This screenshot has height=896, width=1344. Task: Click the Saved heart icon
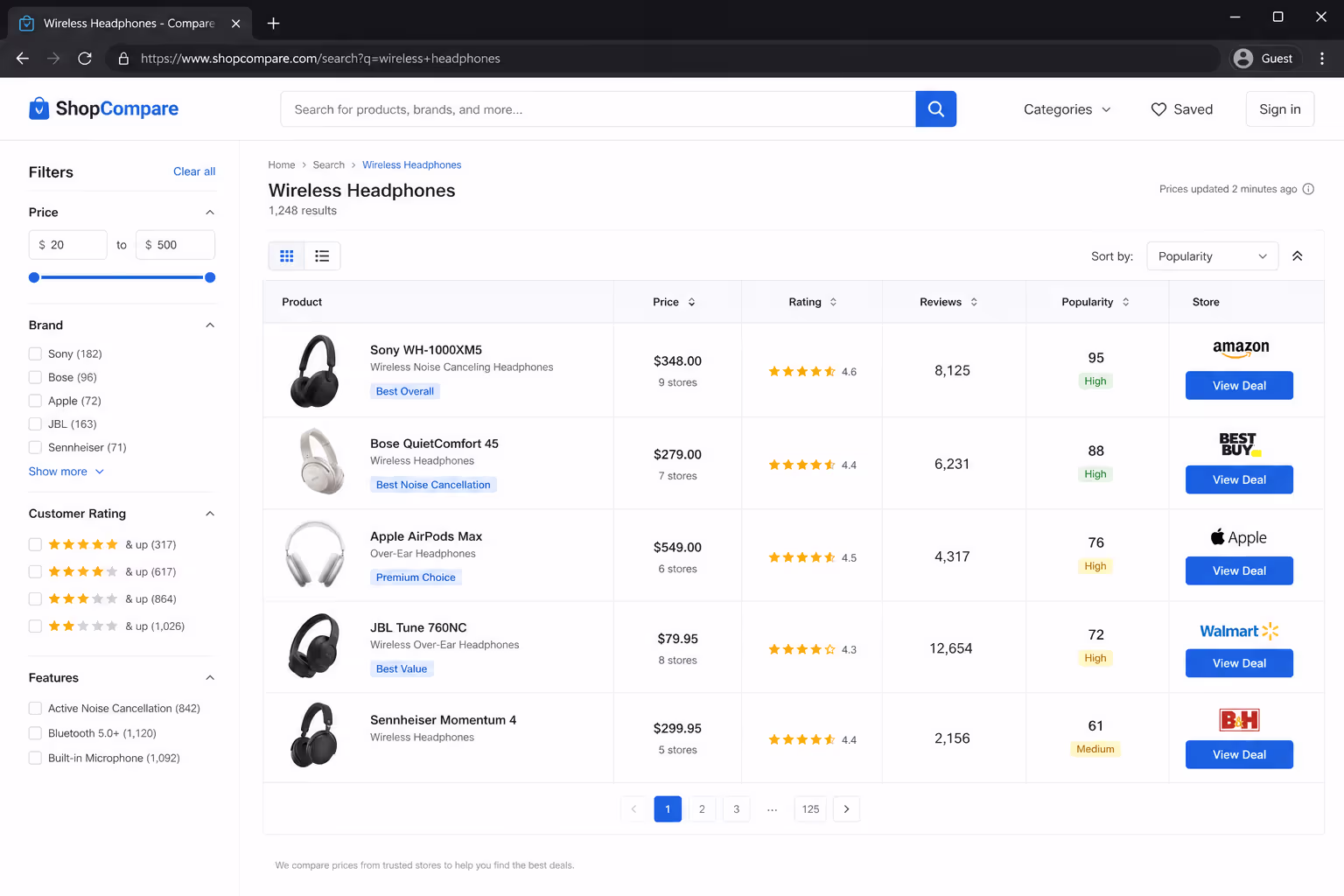(1158, 109)
